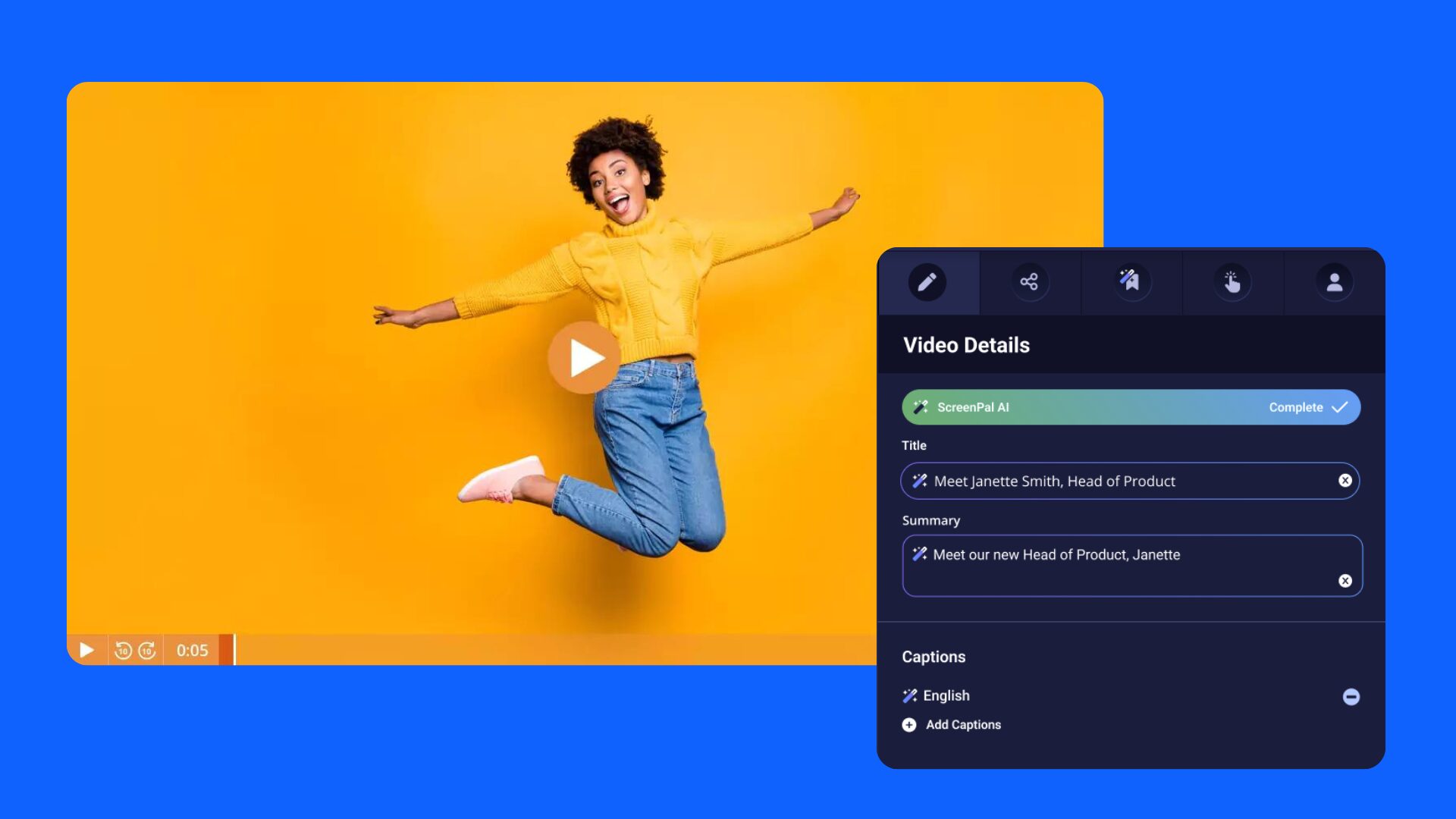Open the share tab icon
The width and height of the screenshot is (1456, 819).
click(1029, 282)
